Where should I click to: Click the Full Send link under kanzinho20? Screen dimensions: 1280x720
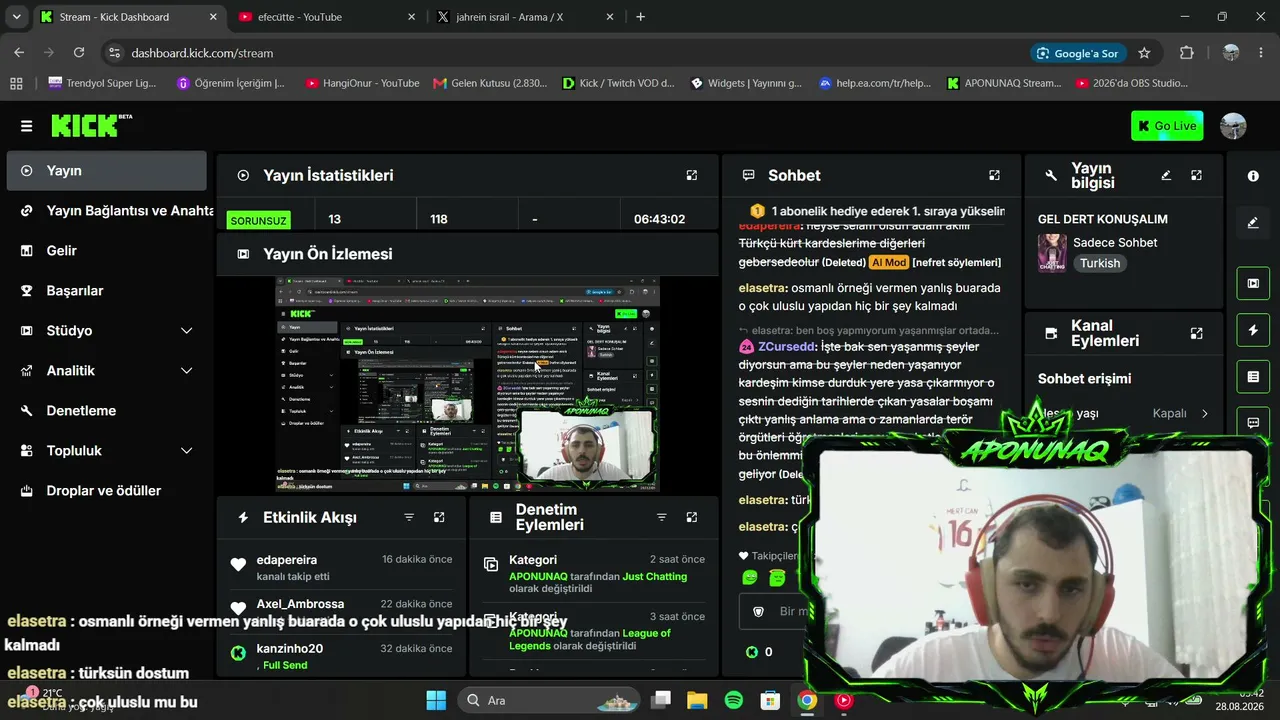(285, 665)
